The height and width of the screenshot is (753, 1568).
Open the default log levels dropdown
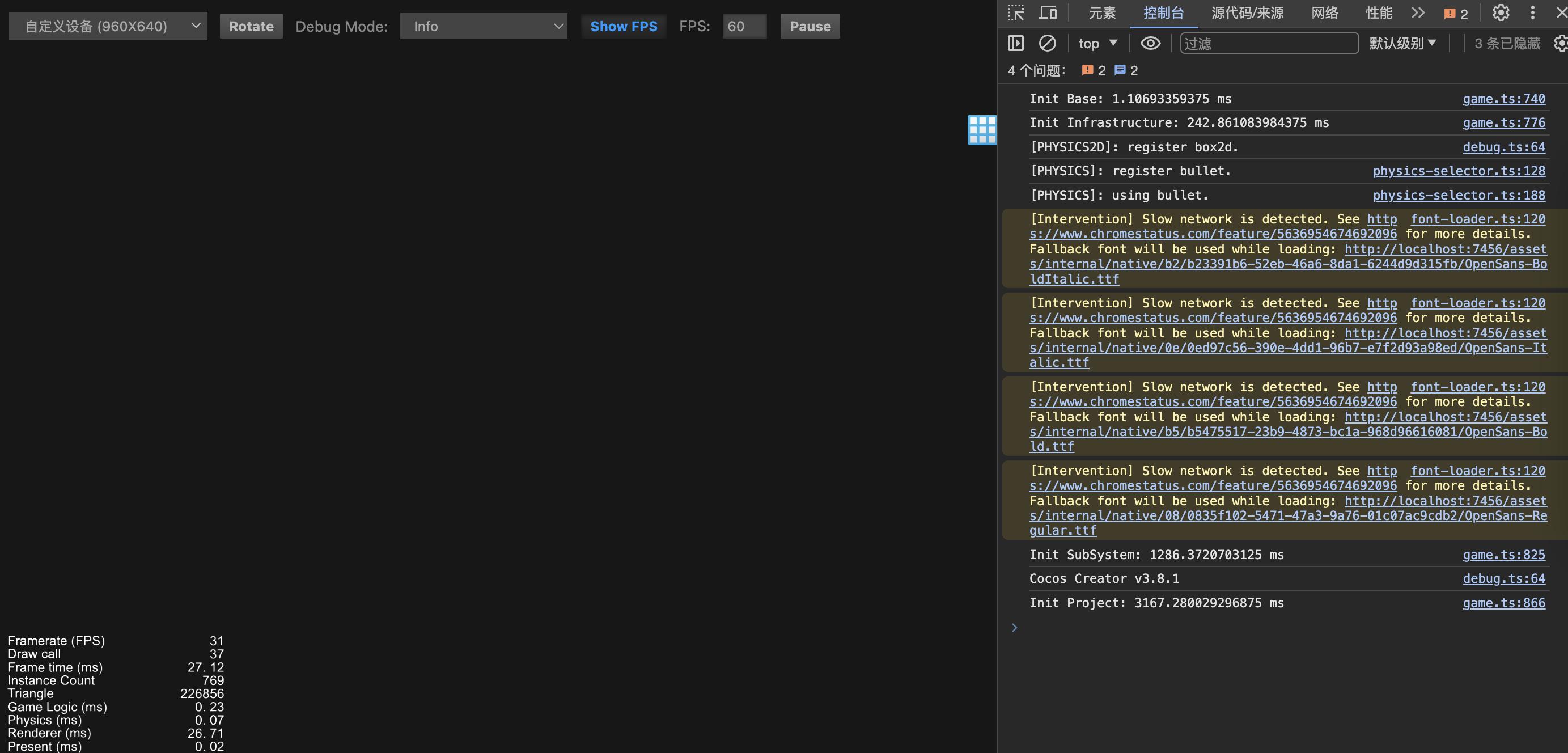click(x=1402, y=43)
